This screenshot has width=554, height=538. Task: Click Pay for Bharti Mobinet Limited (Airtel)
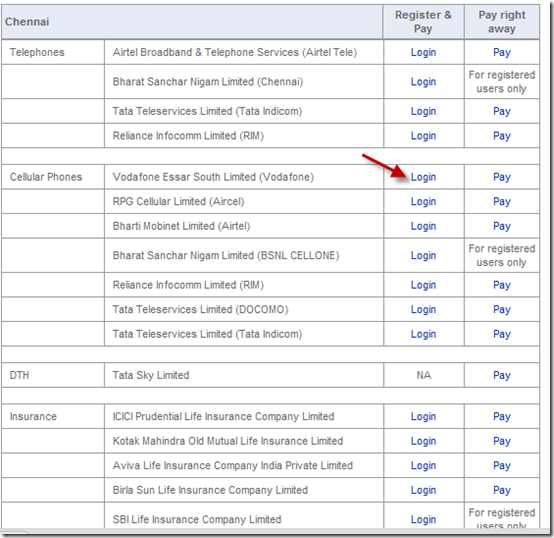coord(502,226)
